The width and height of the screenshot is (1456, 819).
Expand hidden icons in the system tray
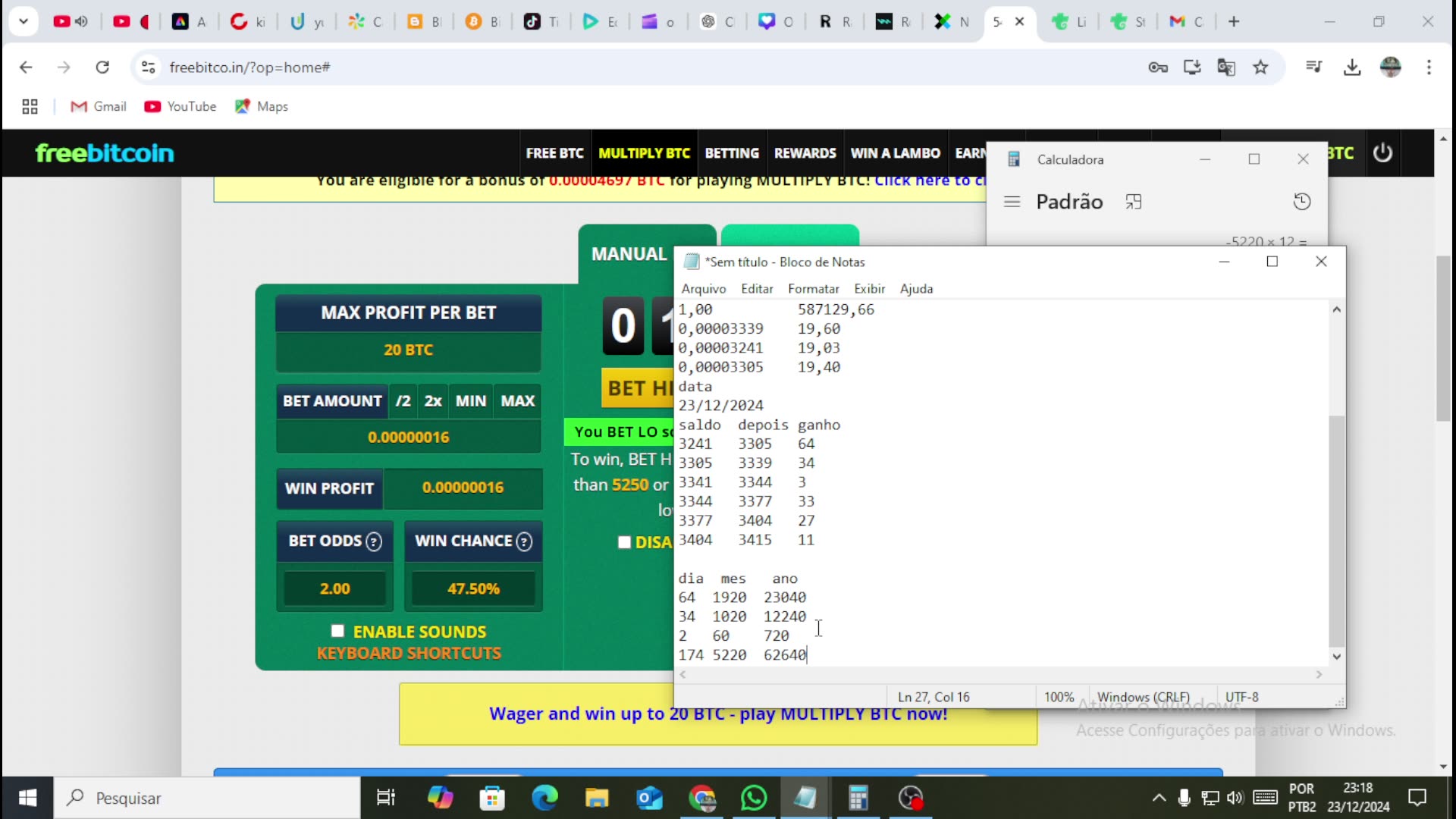coord(1159,798)
